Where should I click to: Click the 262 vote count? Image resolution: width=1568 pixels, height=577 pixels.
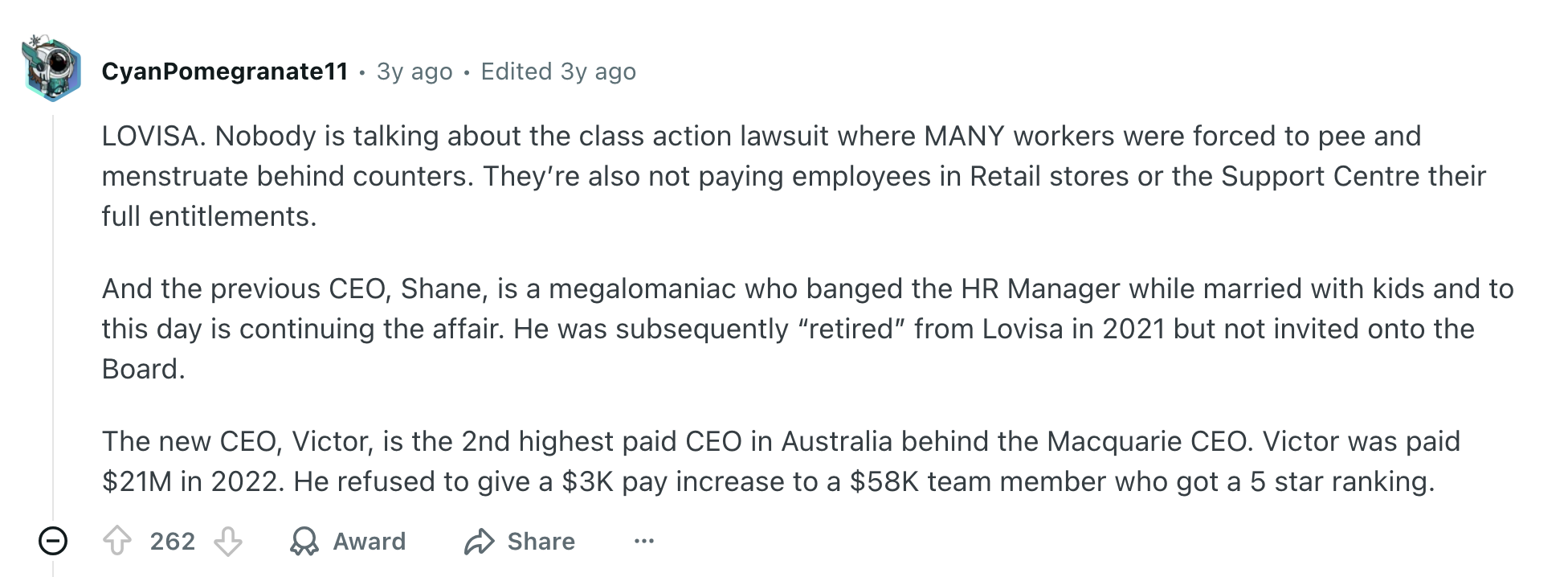coord(173,541)
